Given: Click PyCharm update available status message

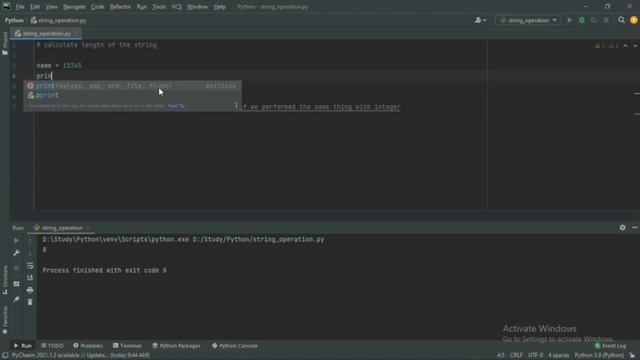Looking at the screenshot, I should coord(81,356).
